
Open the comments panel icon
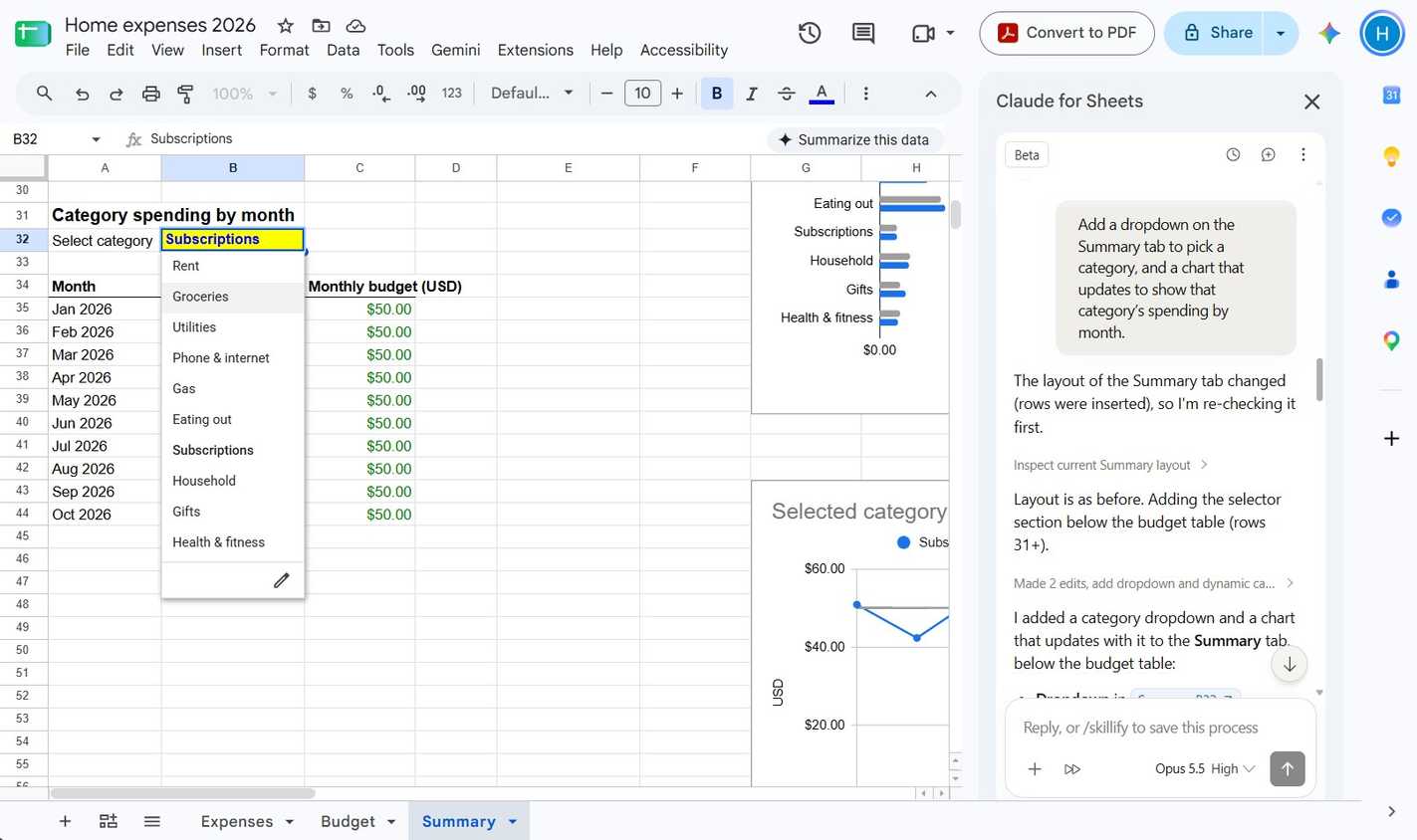[863, 33]
